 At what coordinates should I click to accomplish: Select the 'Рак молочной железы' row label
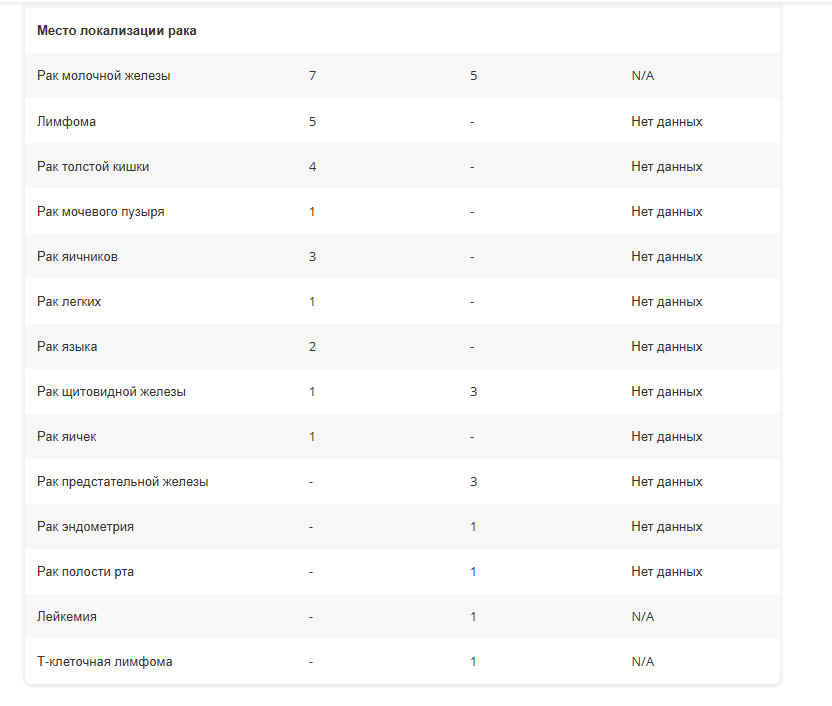click(x=103, y=76)
